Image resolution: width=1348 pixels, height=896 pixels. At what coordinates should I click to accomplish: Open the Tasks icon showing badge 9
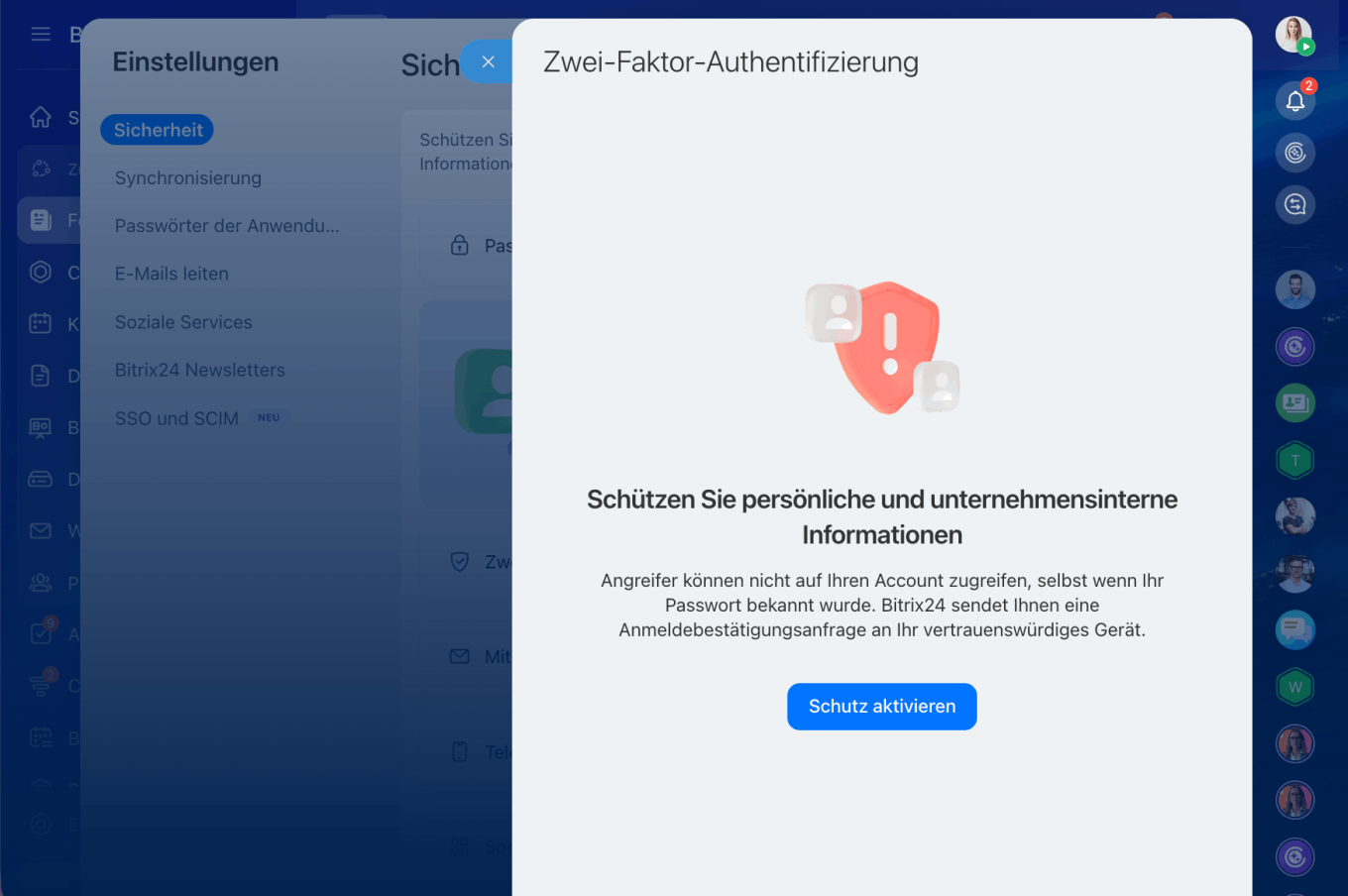[x=40, y=633]
